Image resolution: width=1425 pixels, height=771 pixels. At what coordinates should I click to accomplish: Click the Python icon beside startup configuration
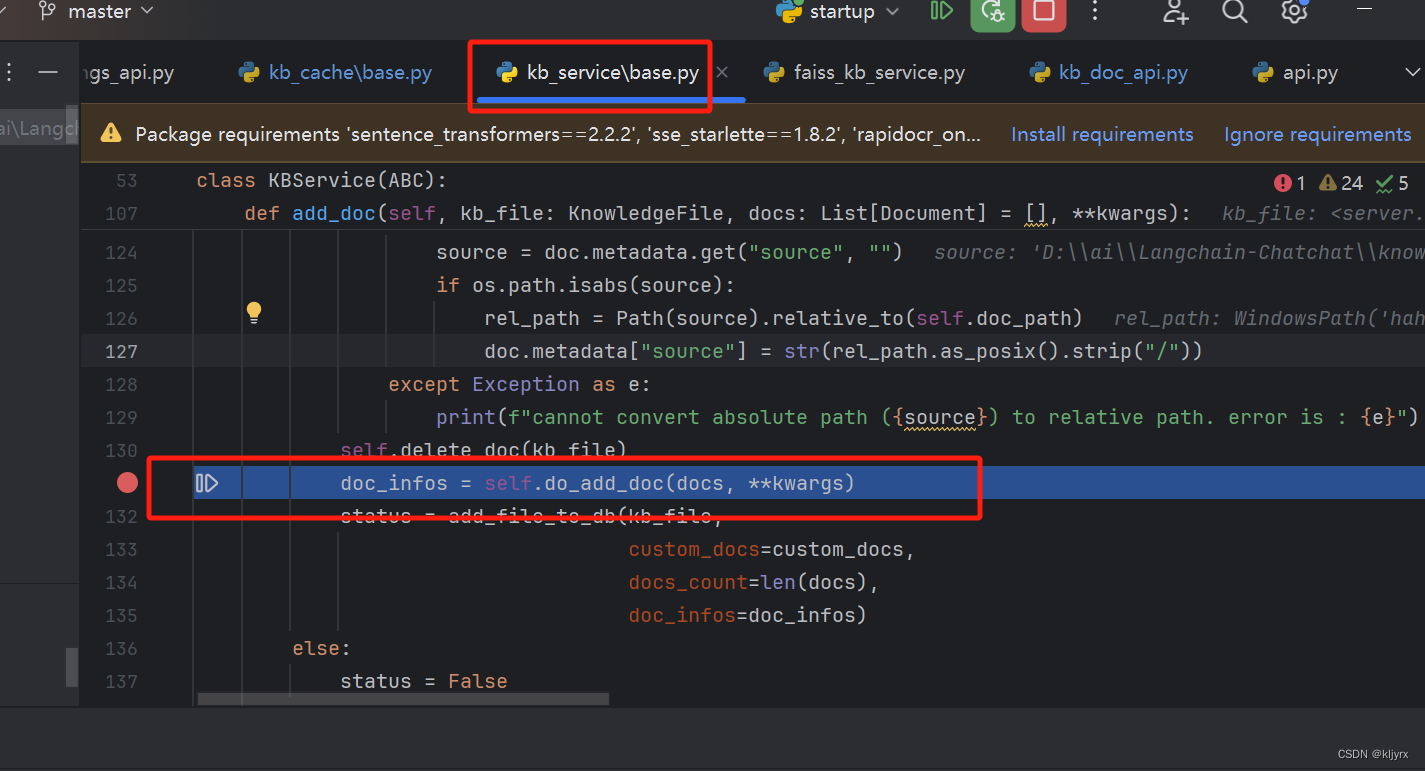790,12
